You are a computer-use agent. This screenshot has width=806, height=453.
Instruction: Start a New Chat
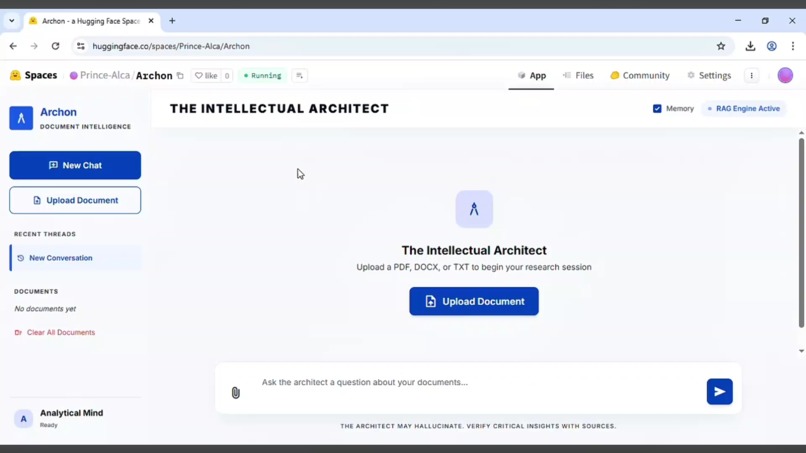(x=75, y=165)
